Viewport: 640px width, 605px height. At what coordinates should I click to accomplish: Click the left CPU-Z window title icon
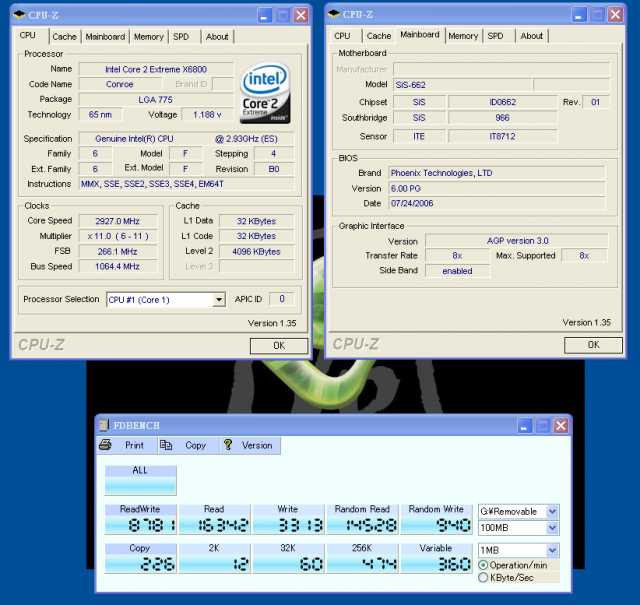point(19,15)
